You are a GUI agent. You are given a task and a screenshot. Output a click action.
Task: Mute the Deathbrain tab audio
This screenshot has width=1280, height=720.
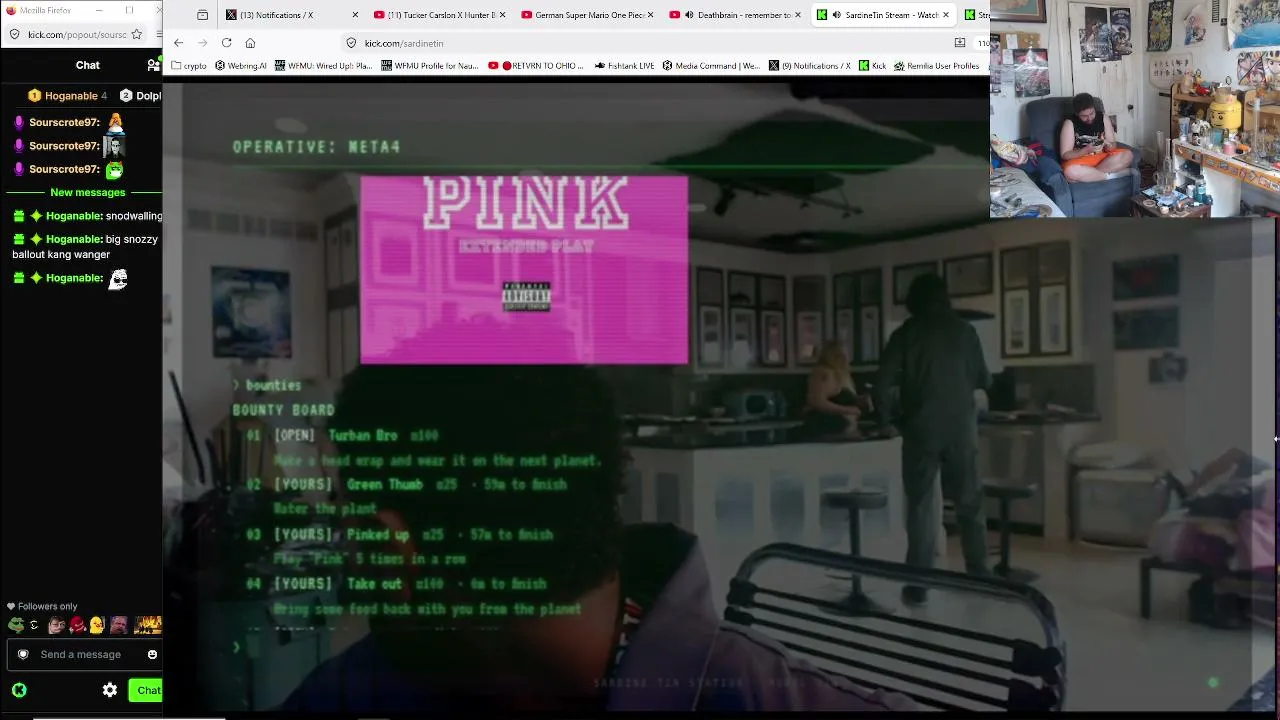coord(690,15)
